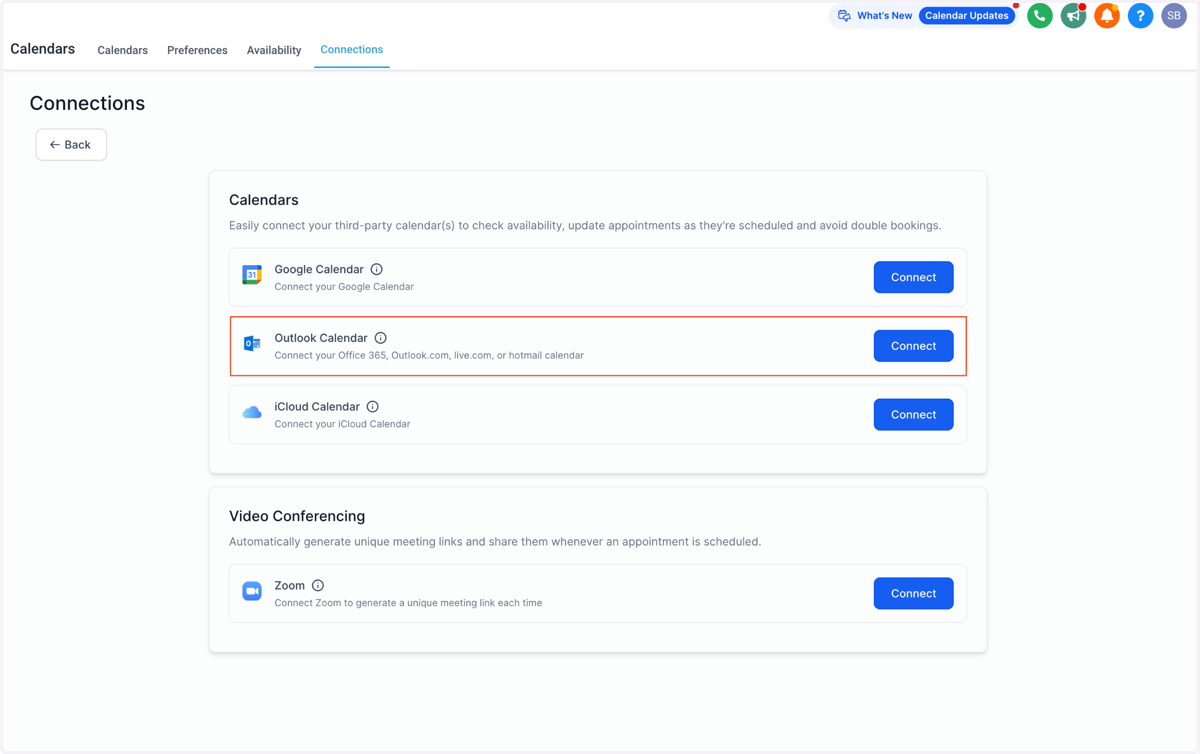1200x754 pixels.
Task: Click the info icon next to Outlook Calendar
Action: [381, 338]
